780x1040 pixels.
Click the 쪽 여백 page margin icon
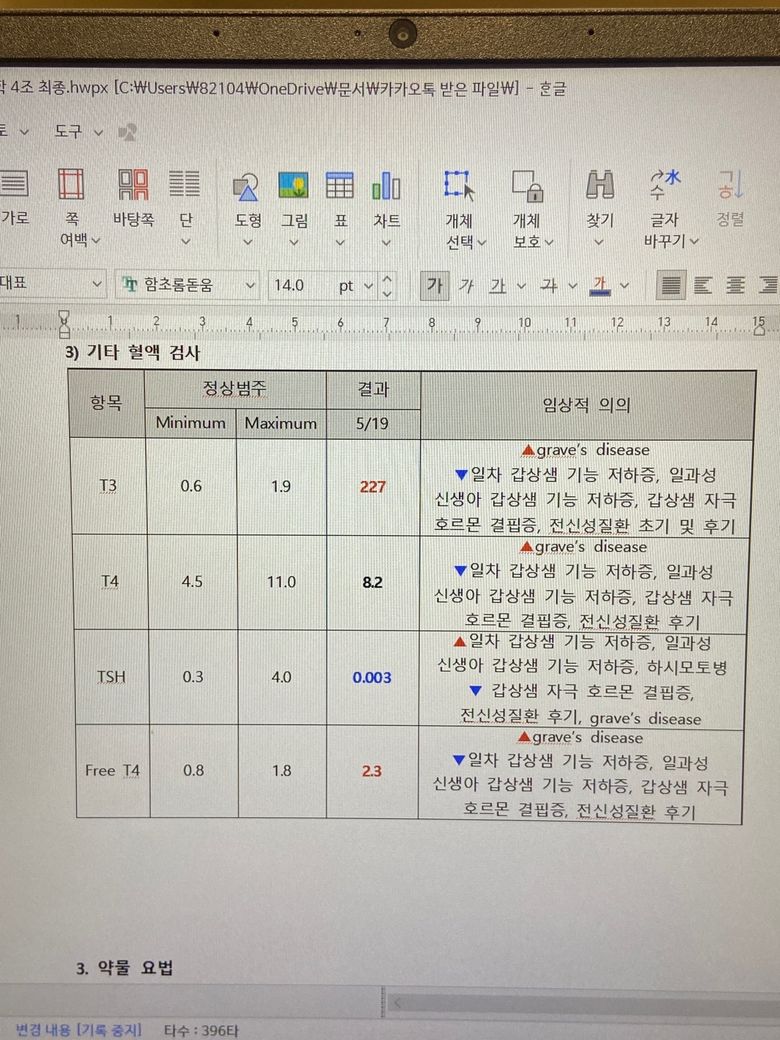point(71,186)
